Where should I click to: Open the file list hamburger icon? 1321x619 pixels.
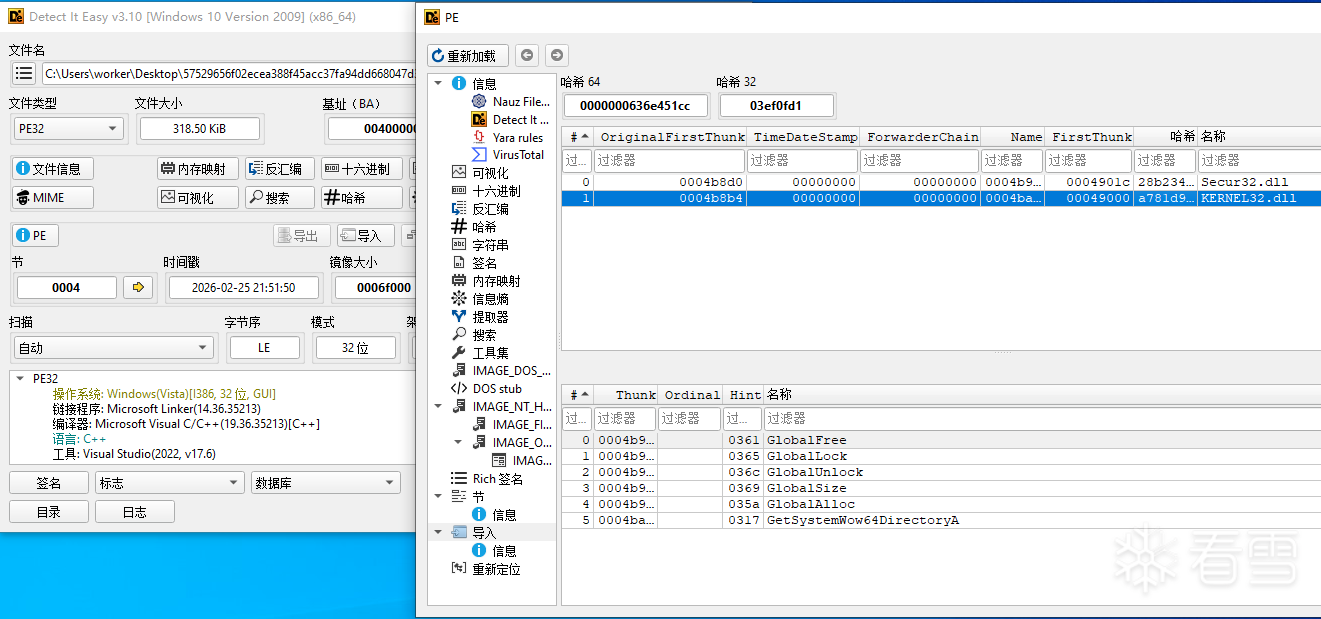coord(24,74)
